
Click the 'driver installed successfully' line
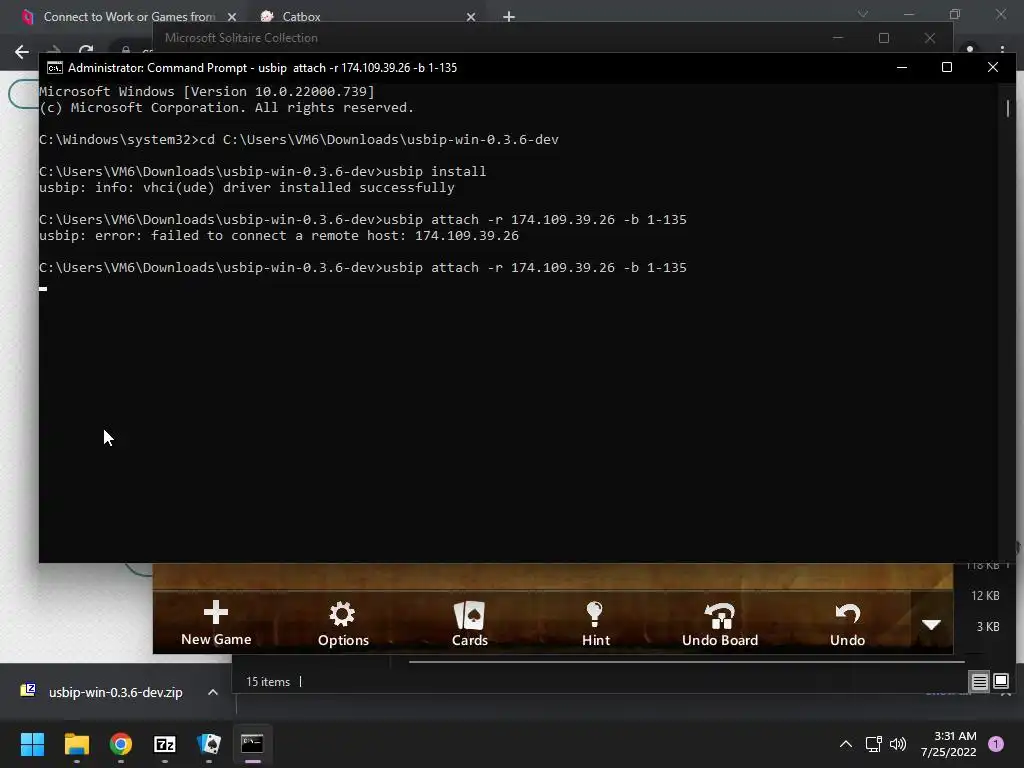click(x=247, y=187)
